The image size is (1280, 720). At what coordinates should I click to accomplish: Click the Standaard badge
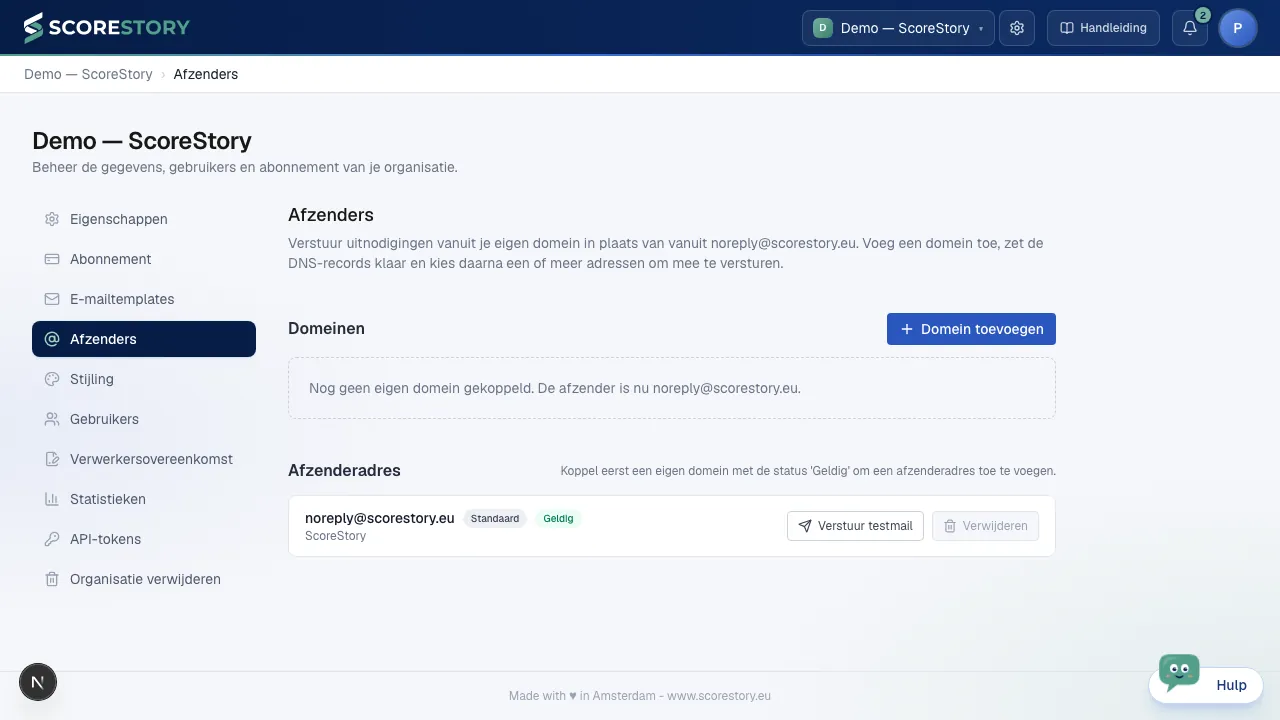pos(495,519)
